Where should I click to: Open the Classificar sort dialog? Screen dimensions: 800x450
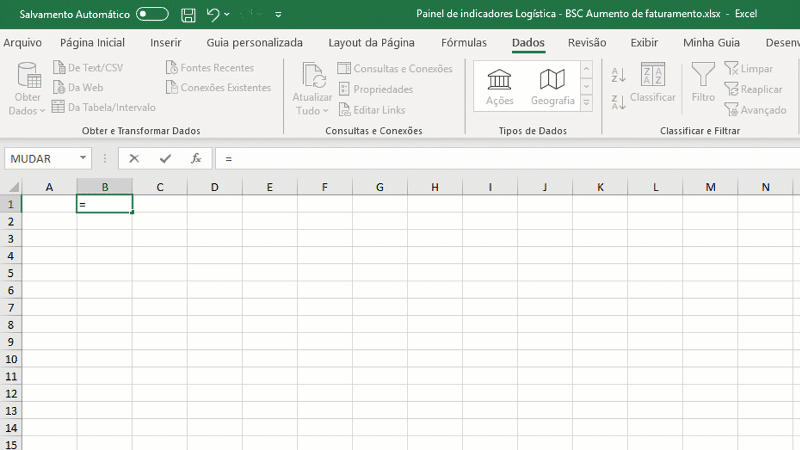(653, 84)
